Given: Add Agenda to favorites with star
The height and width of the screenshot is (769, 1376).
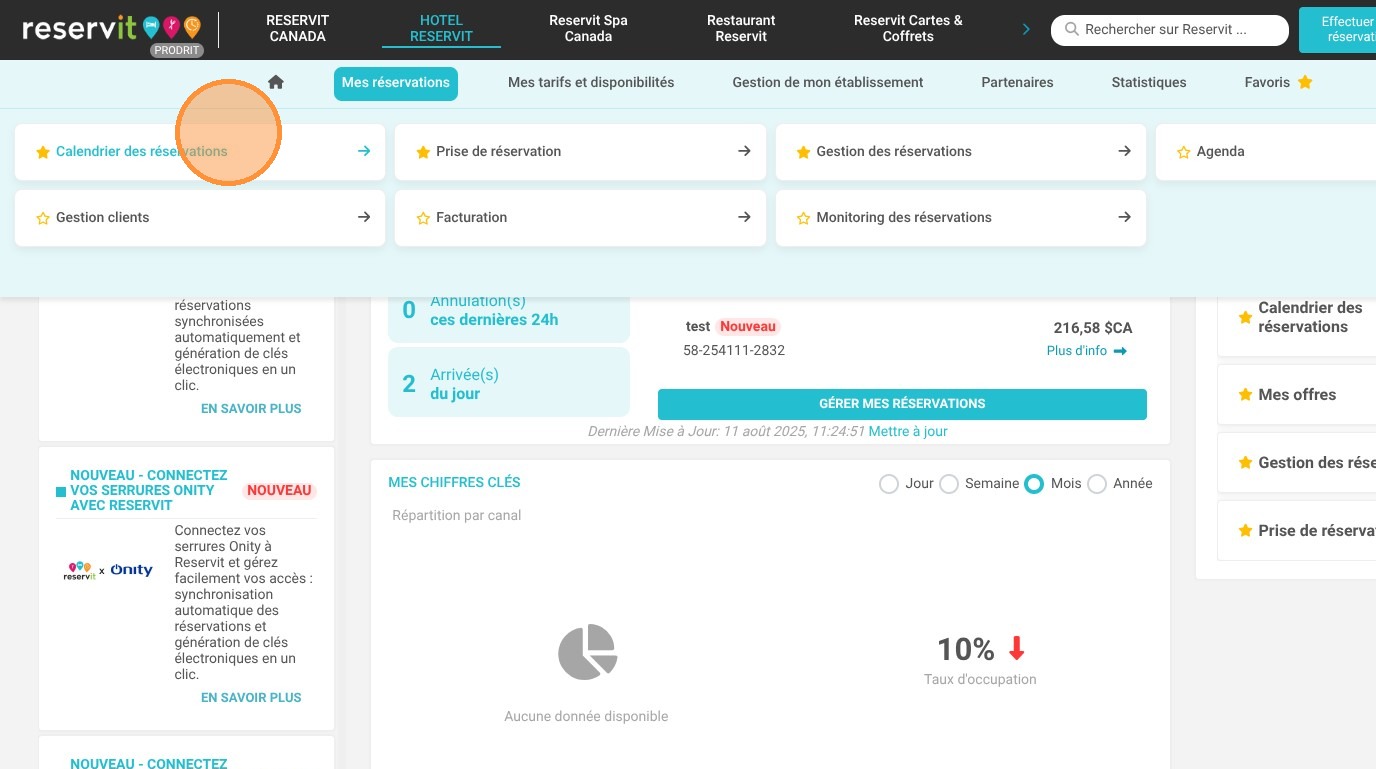Looking at the screenshot, I should click(x=1184, y=152).
